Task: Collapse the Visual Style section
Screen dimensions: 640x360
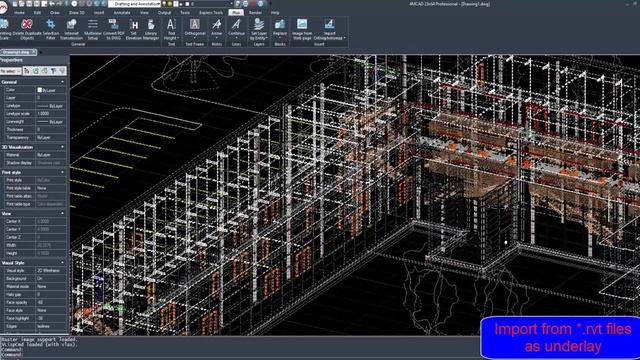Action: (62, 263)
